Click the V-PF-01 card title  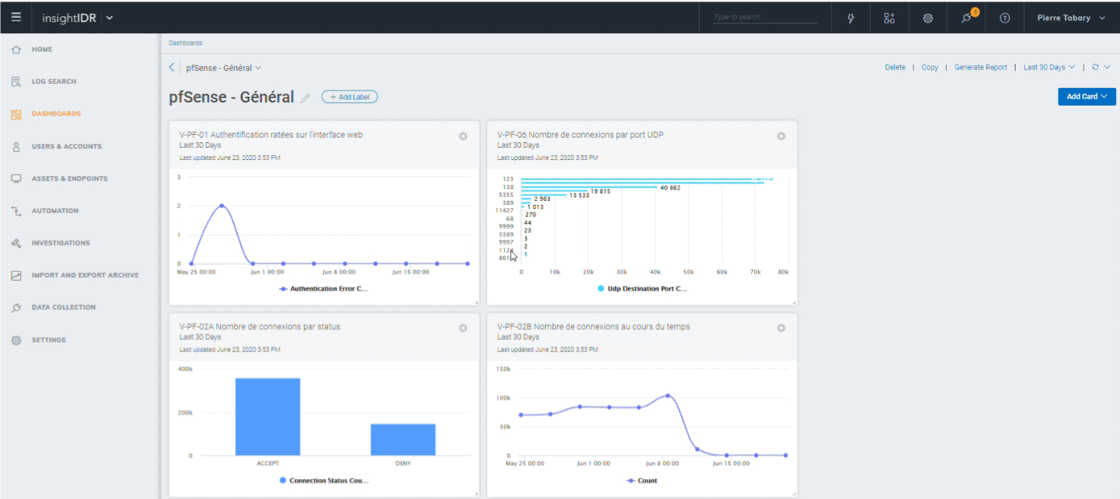(271, 134)
